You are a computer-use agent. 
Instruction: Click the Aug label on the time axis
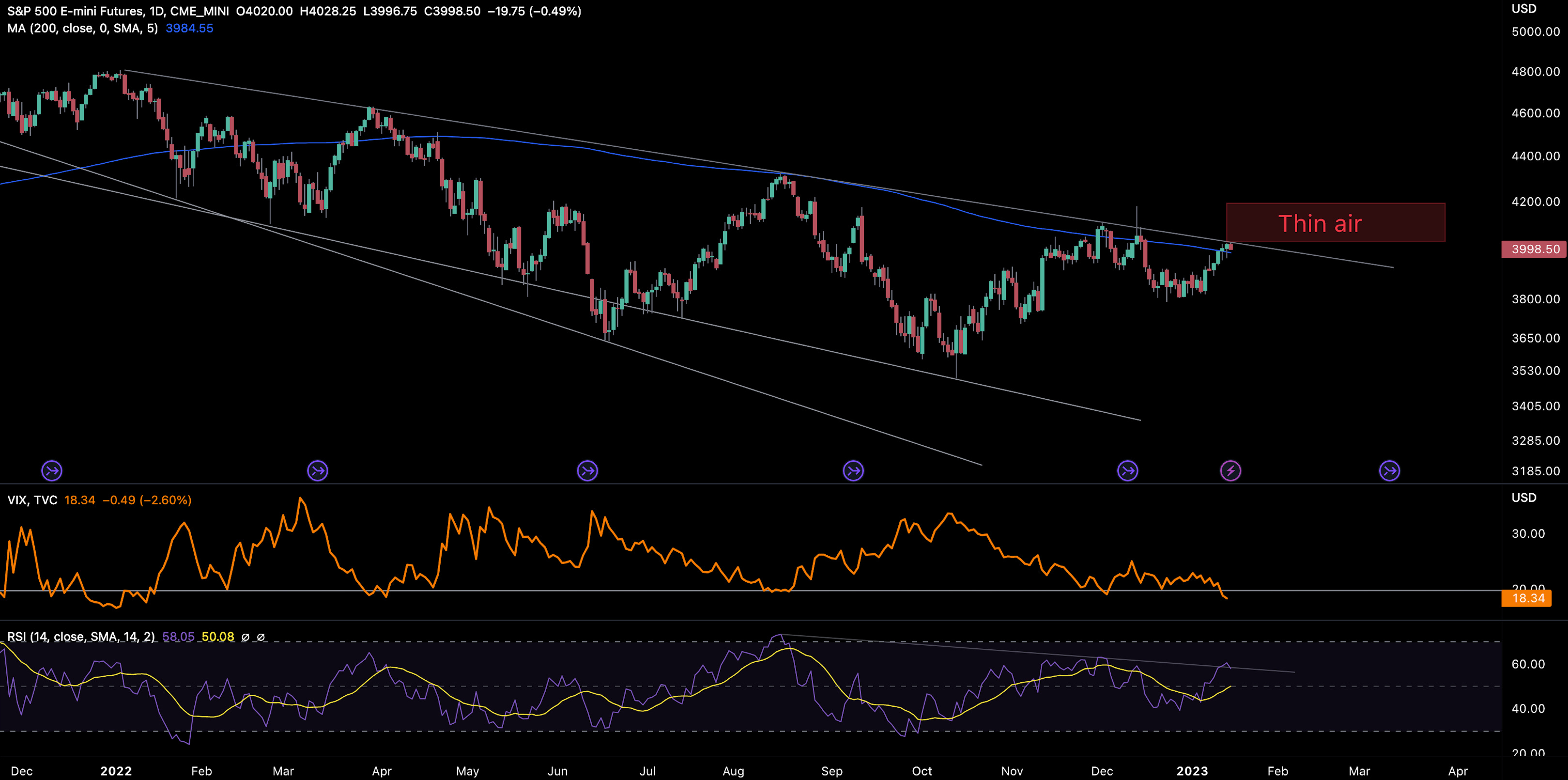[734, 771]
